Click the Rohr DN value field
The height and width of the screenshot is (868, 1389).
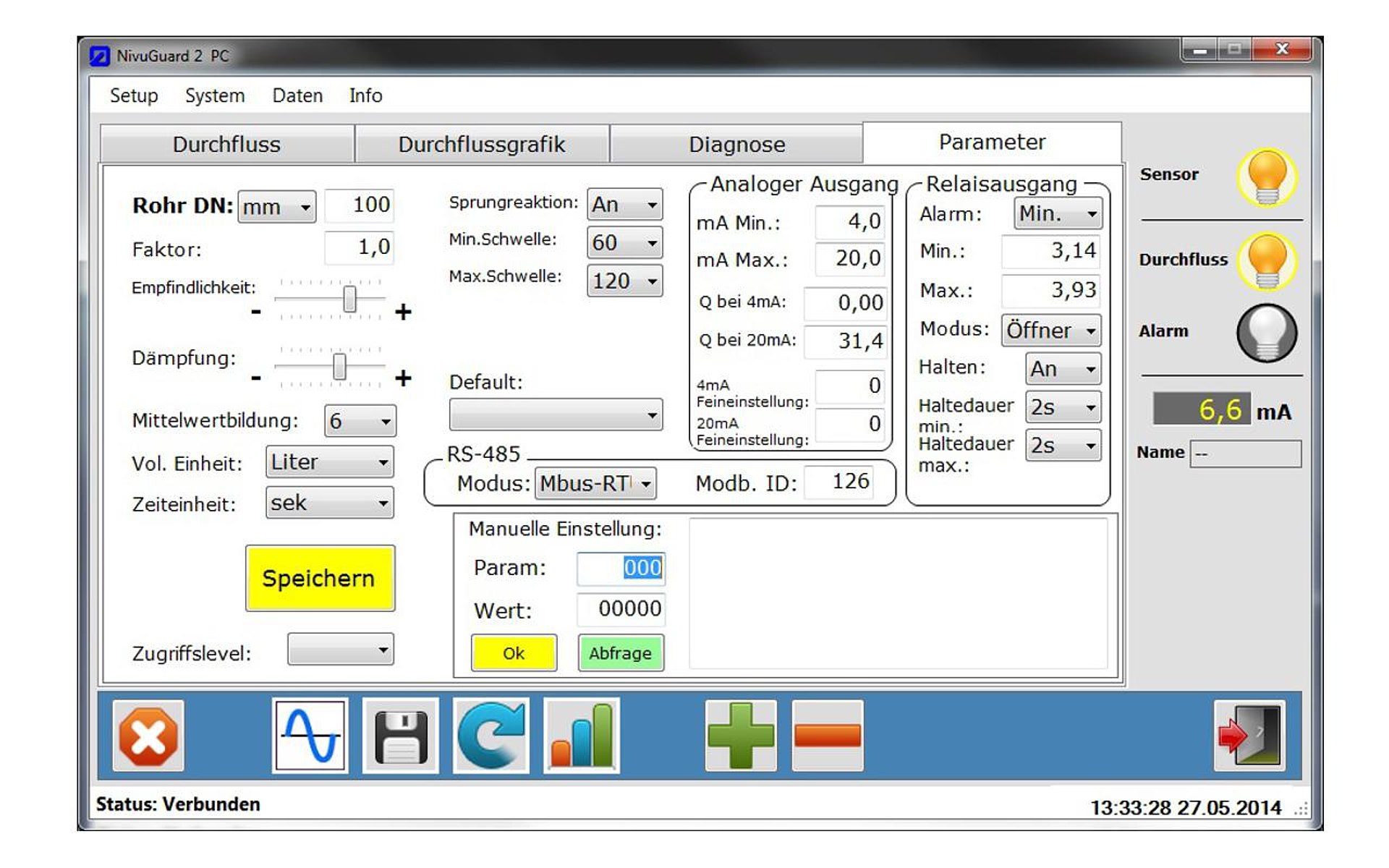359,205
